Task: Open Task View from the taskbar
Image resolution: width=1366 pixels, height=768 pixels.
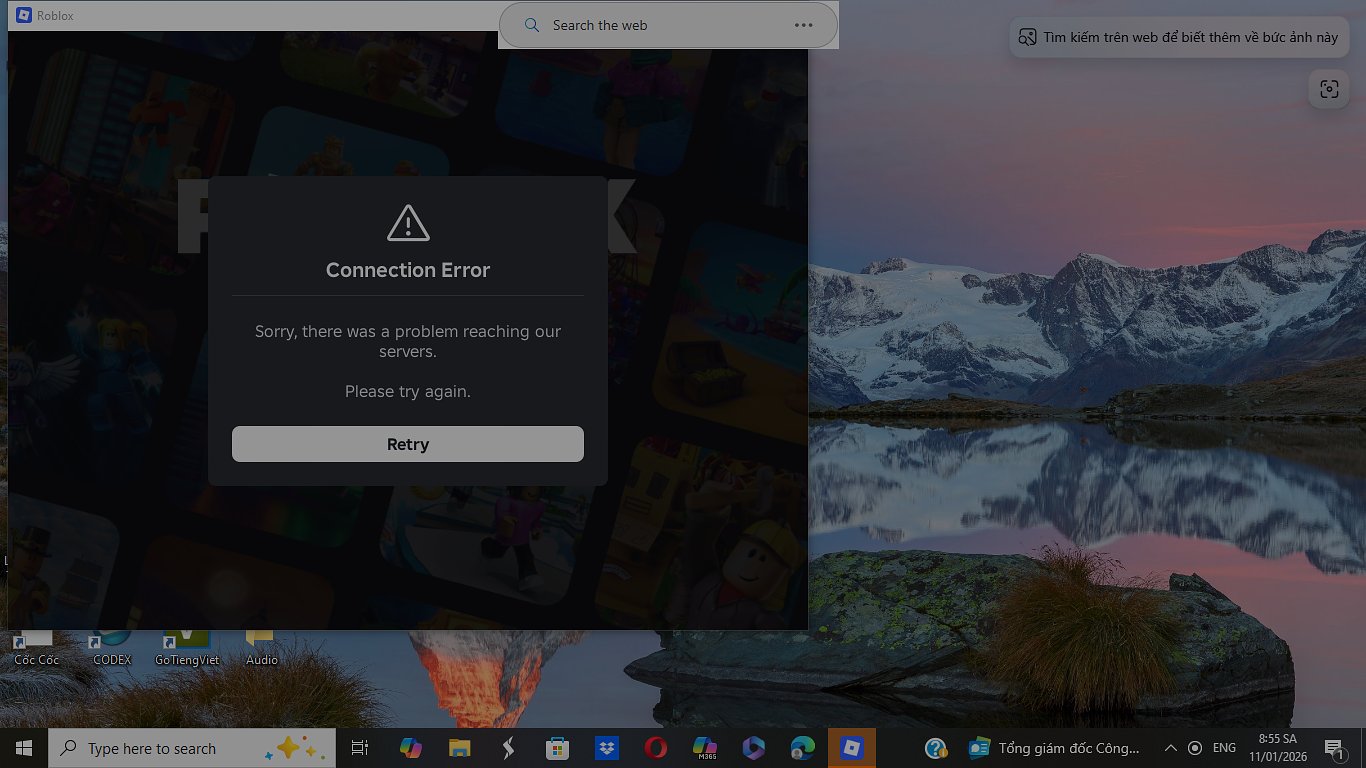Action: tap(360, 748)
